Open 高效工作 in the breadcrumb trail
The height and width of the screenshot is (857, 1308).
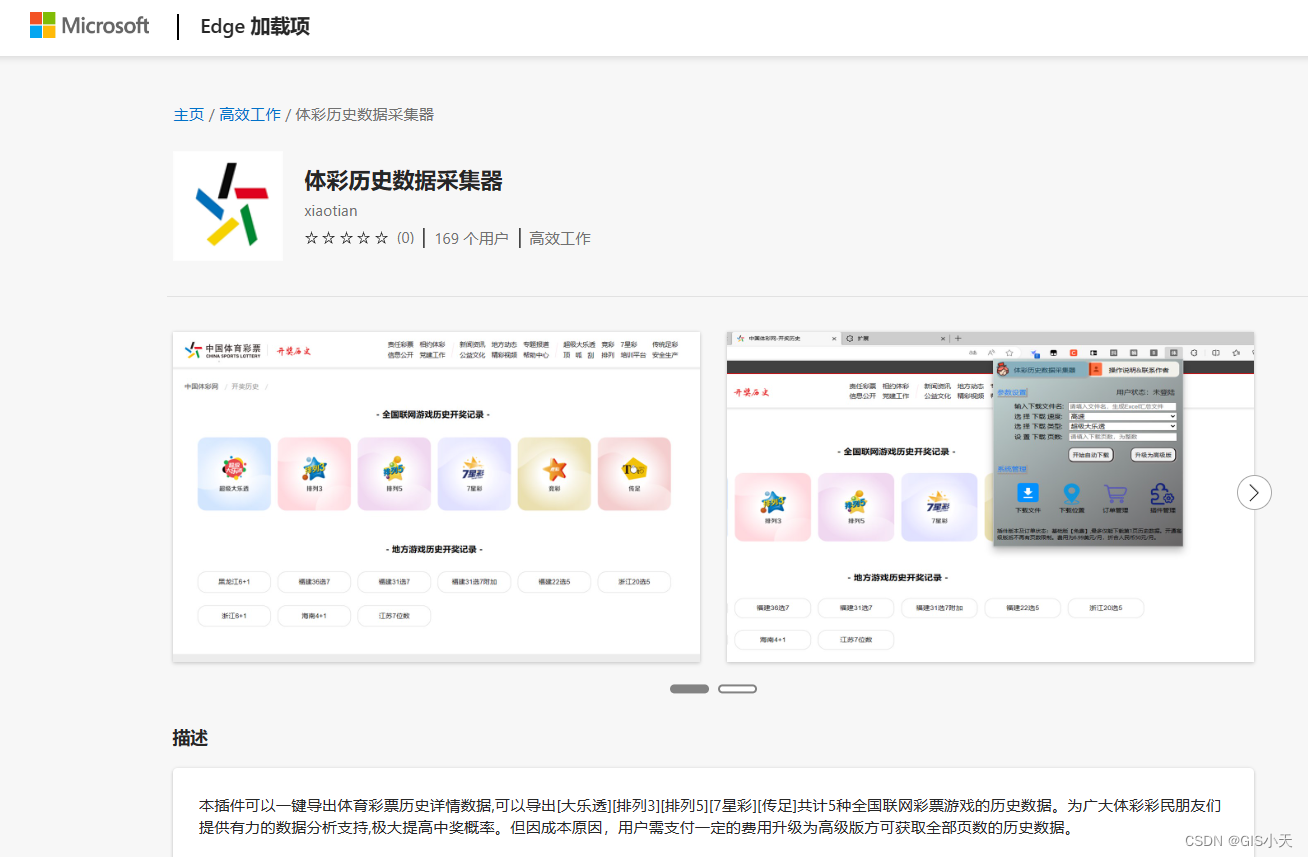click(x=250, y=115)
